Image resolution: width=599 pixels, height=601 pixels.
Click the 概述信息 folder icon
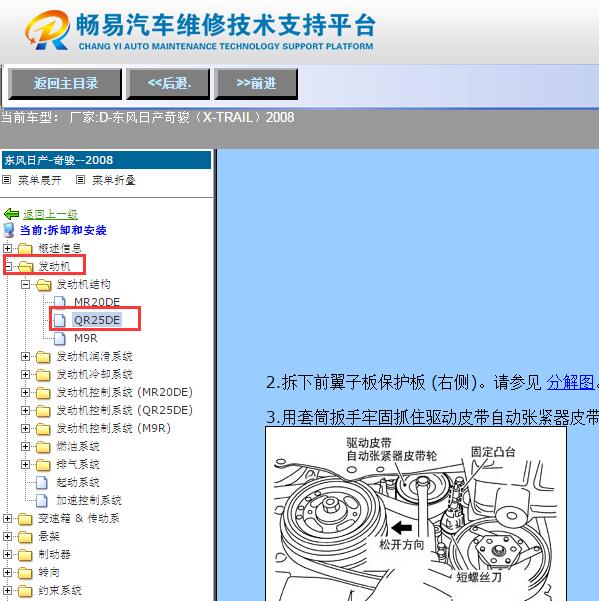[25, 249]
